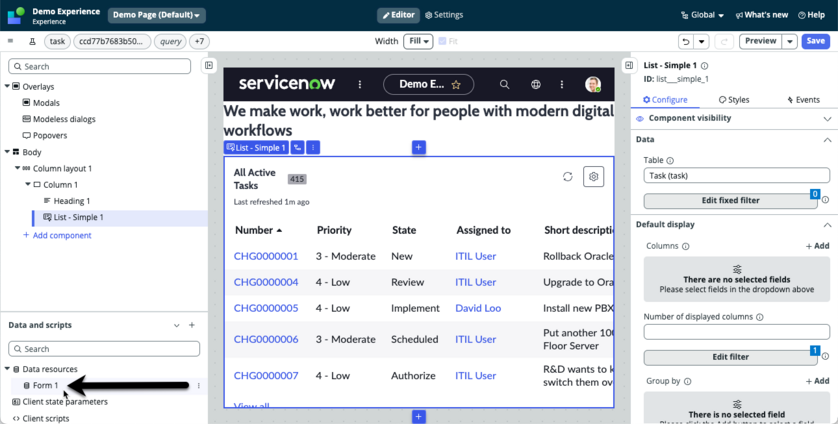The image size is (838, 424).
Task: Click plus button below the list component
Action: [x=418, y=417]
